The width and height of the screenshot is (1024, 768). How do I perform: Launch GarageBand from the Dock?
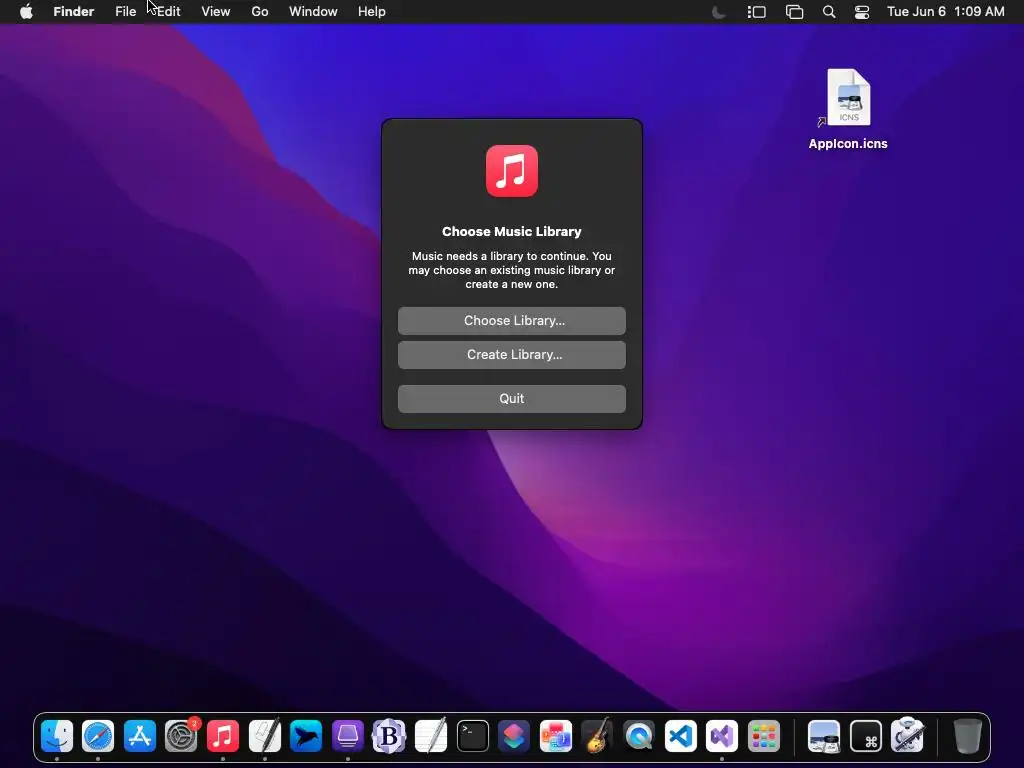coord(598,736)
